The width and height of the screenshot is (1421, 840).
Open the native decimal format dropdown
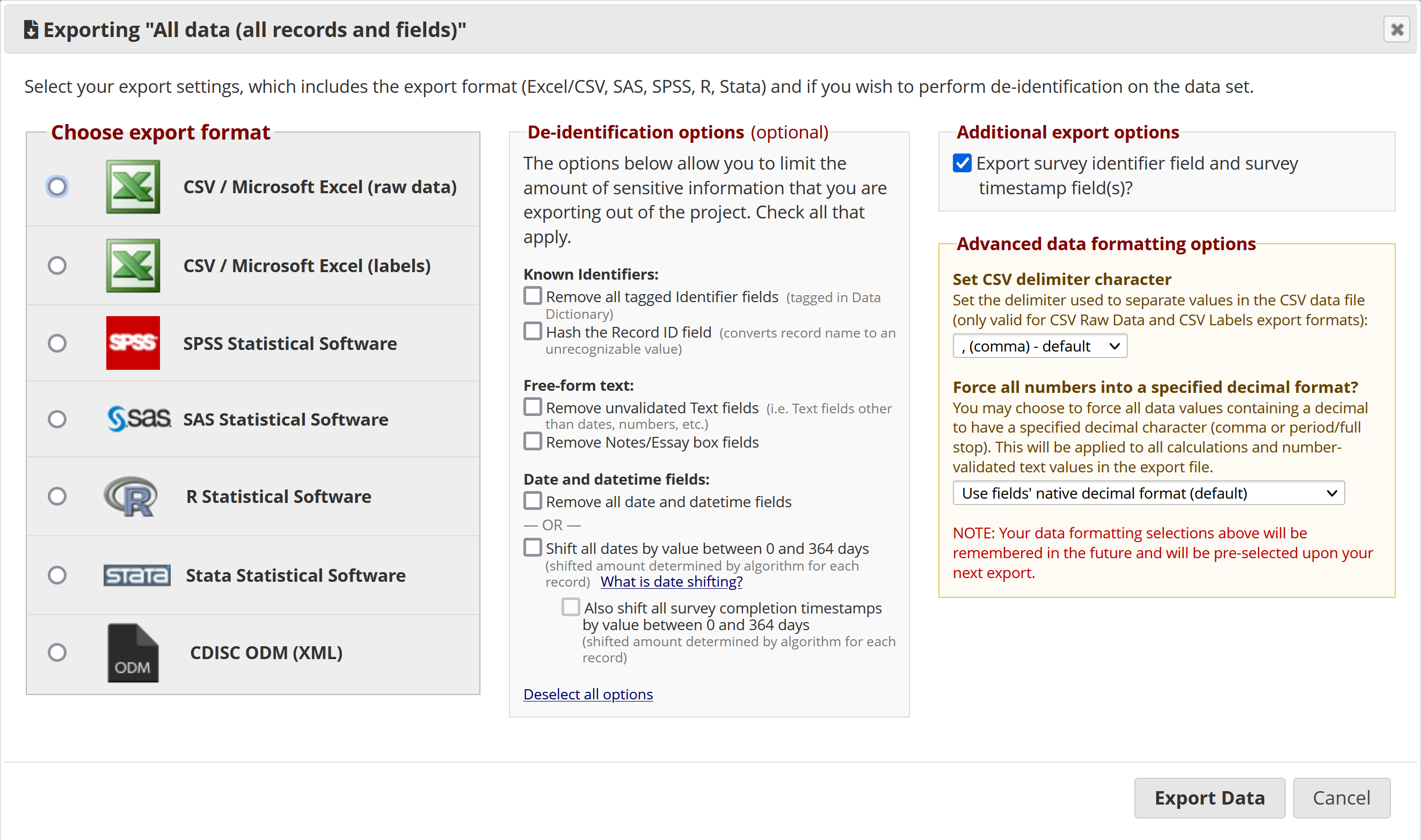(x=1149, y=493)
